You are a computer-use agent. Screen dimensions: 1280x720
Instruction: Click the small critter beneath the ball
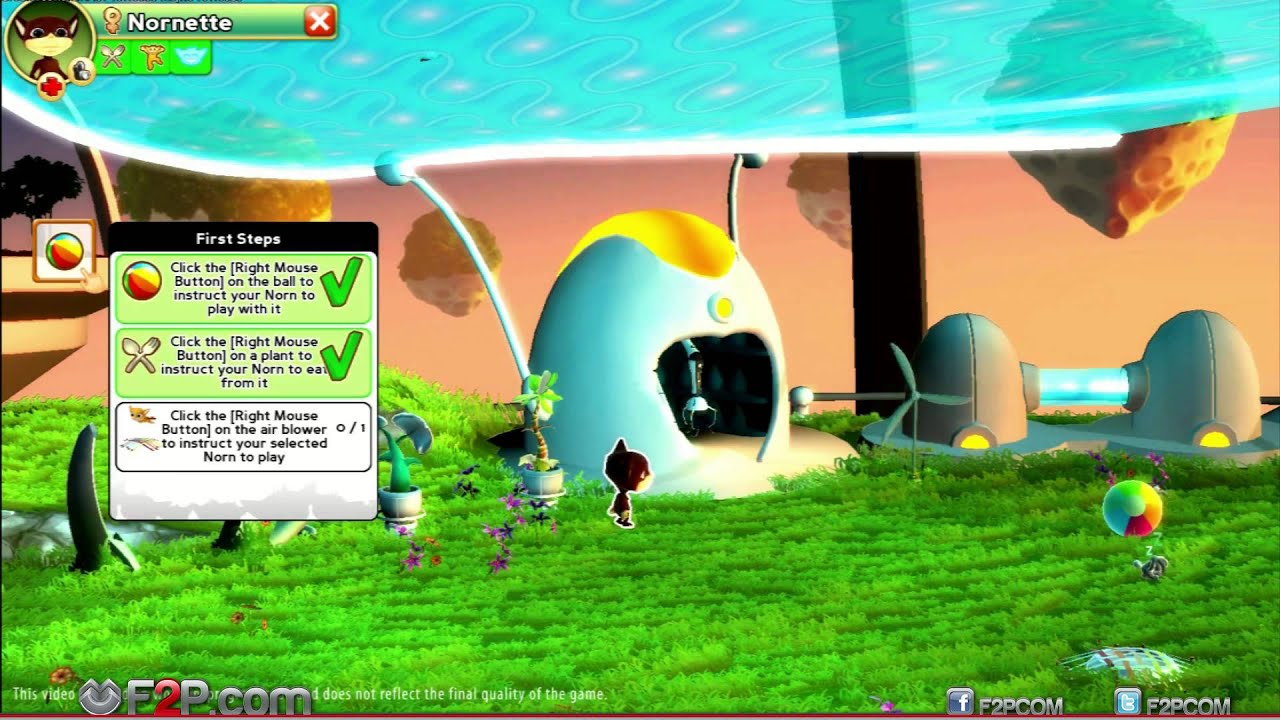1151,567
